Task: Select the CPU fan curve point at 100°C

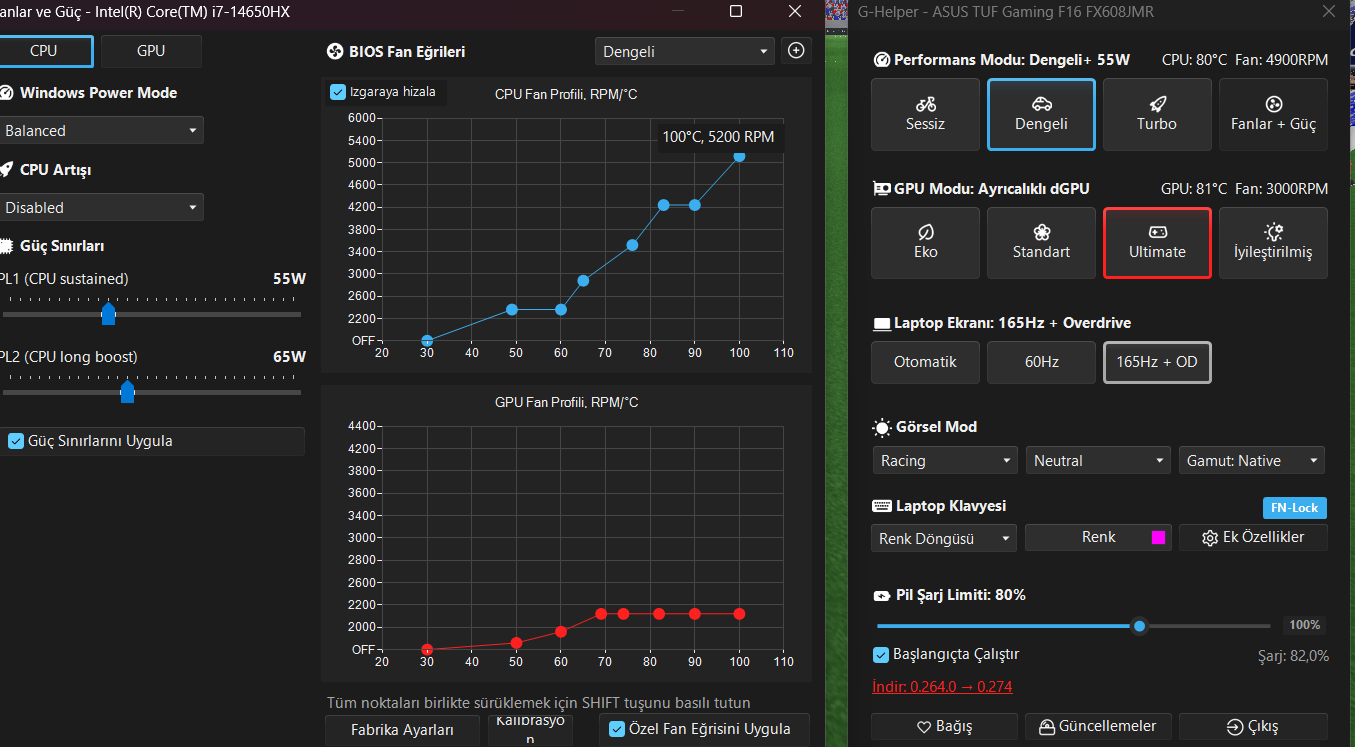Action: point(739,155)
